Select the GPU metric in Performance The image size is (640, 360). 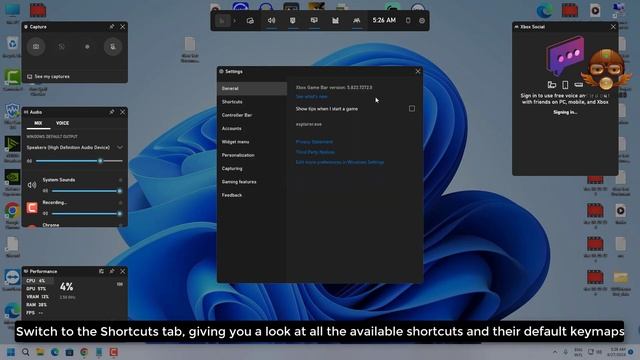pyautogui.click(x=36, y=289)
